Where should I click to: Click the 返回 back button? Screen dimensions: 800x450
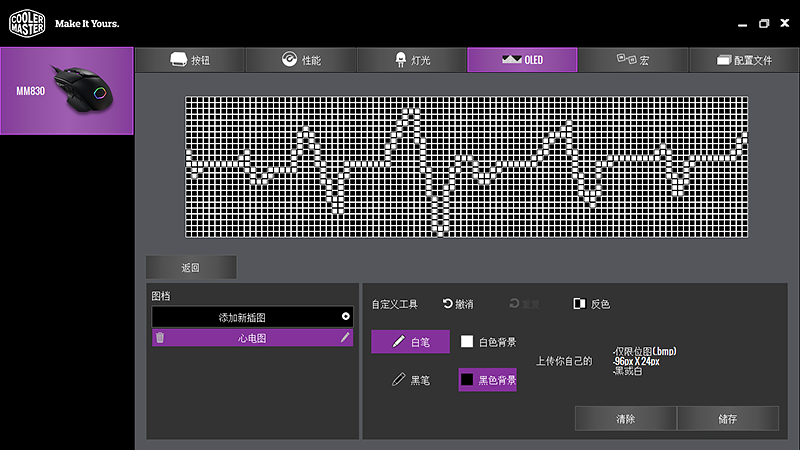click(191, 267)
